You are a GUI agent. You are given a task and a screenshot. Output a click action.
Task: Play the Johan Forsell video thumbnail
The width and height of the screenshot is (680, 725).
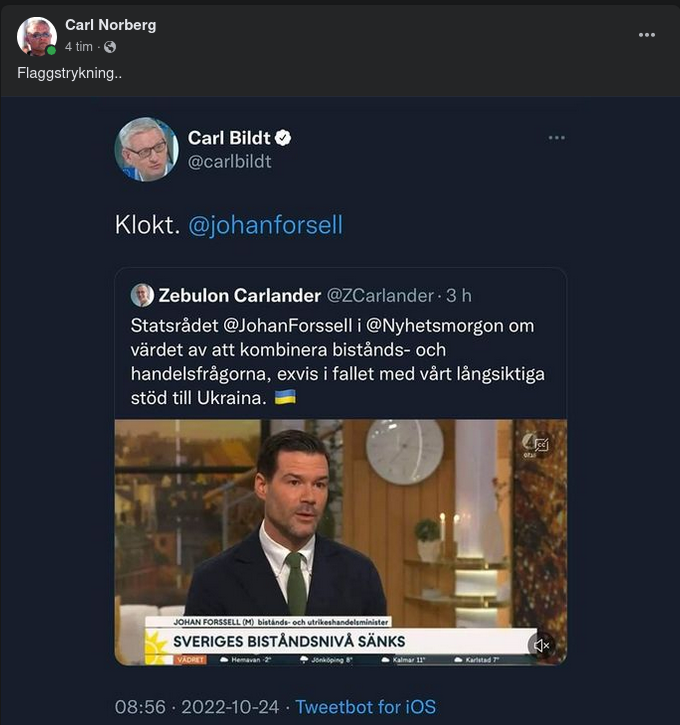tap(340, 530)
